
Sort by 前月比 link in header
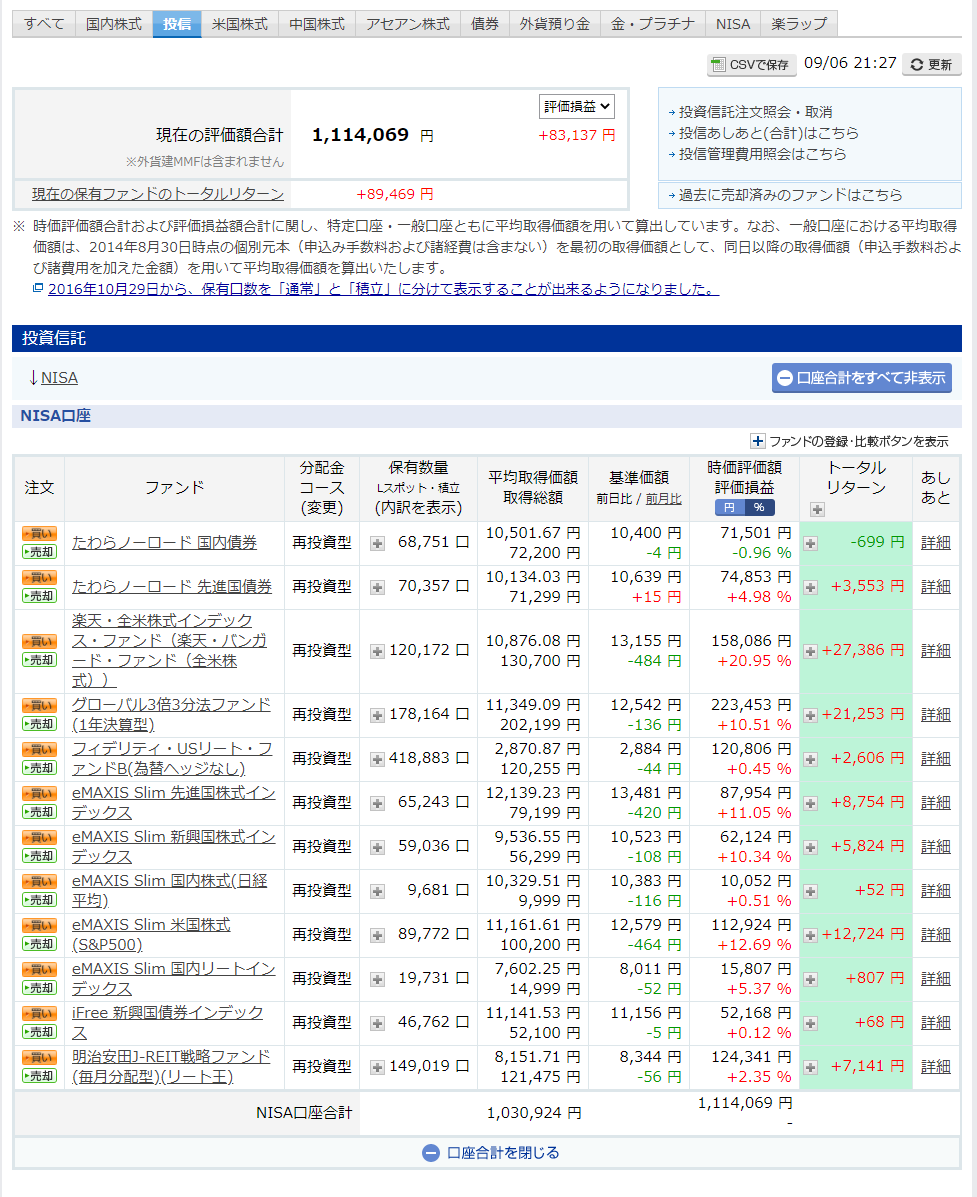(663, 498)
